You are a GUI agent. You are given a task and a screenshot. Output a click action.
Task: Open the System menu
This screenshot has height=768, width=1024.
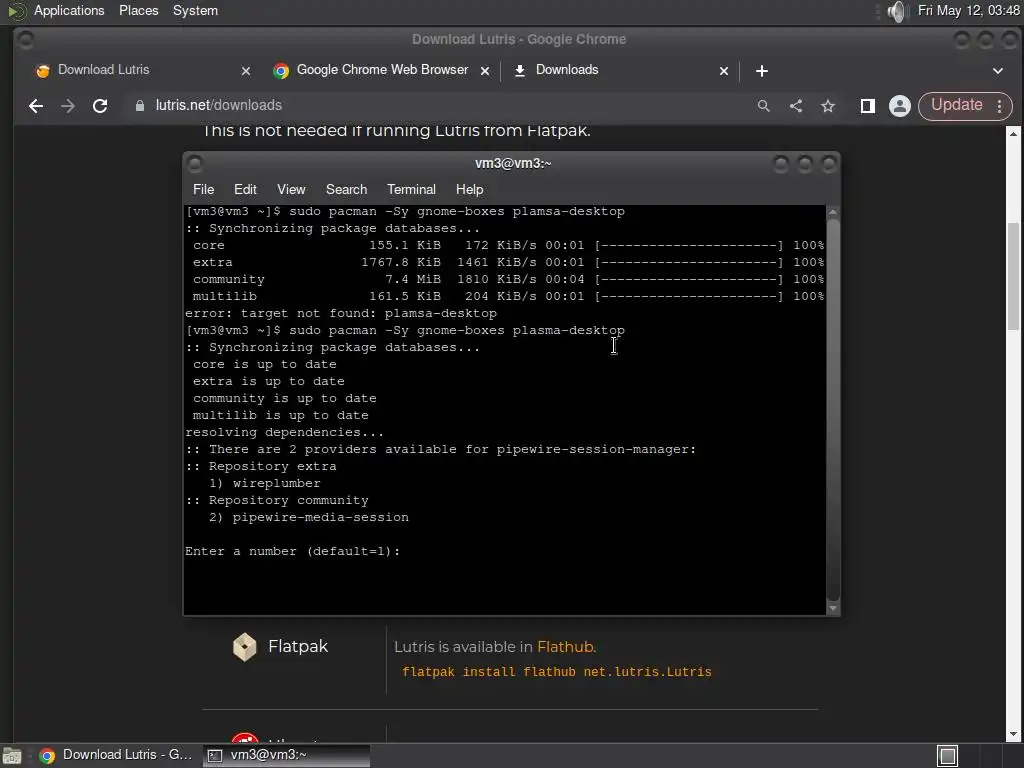(x=195, y=10)
